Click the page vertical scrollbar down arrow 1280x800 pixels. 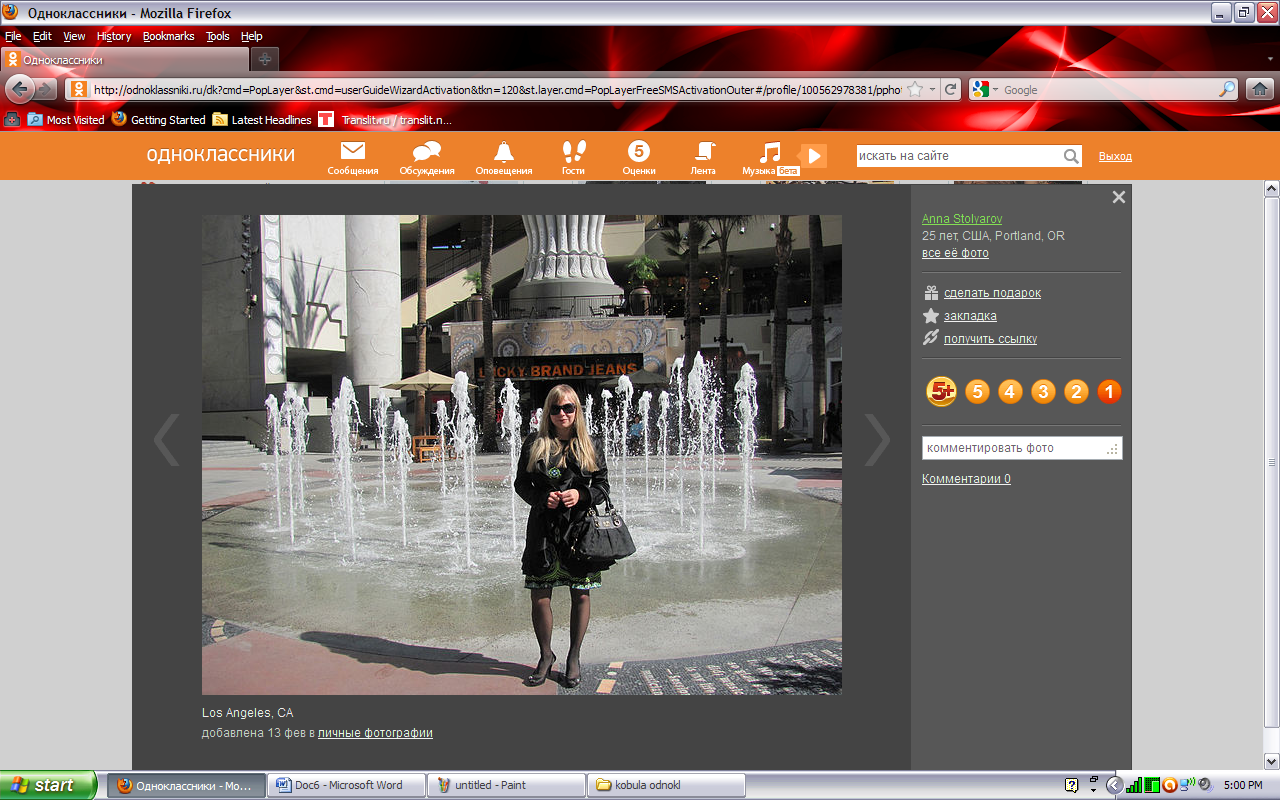(x=1272, y=761)
